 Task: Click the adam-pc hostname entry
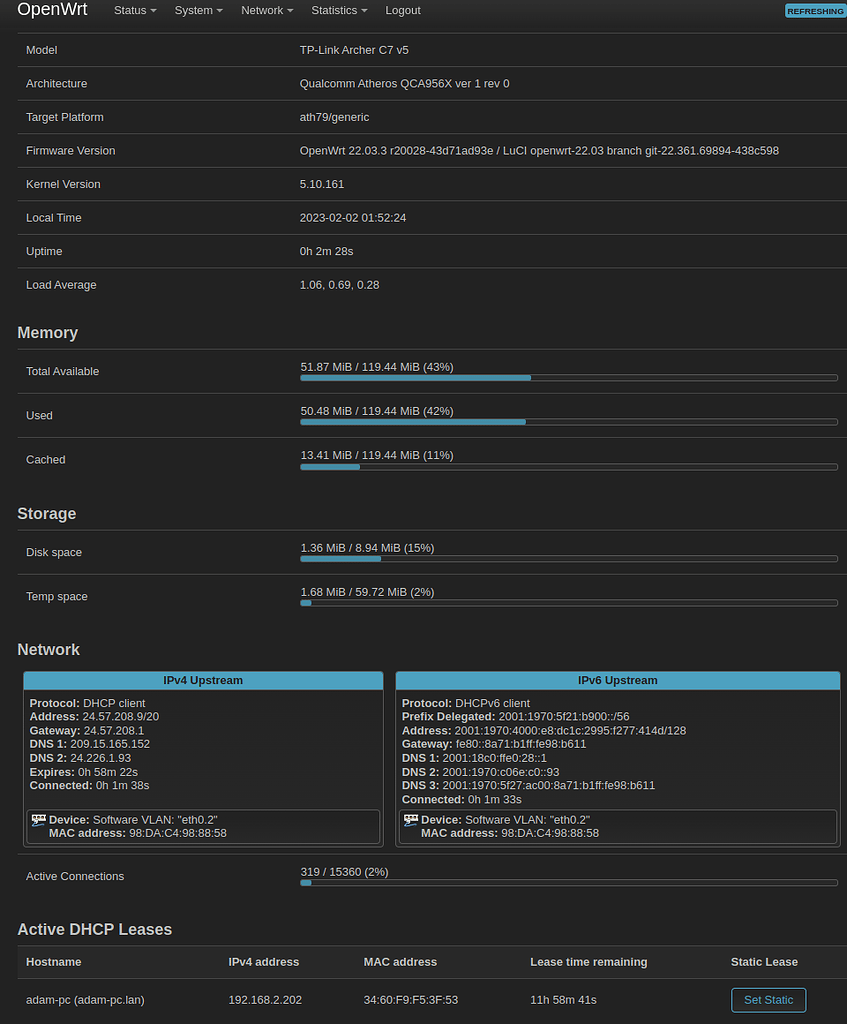(x=84, y=999)
